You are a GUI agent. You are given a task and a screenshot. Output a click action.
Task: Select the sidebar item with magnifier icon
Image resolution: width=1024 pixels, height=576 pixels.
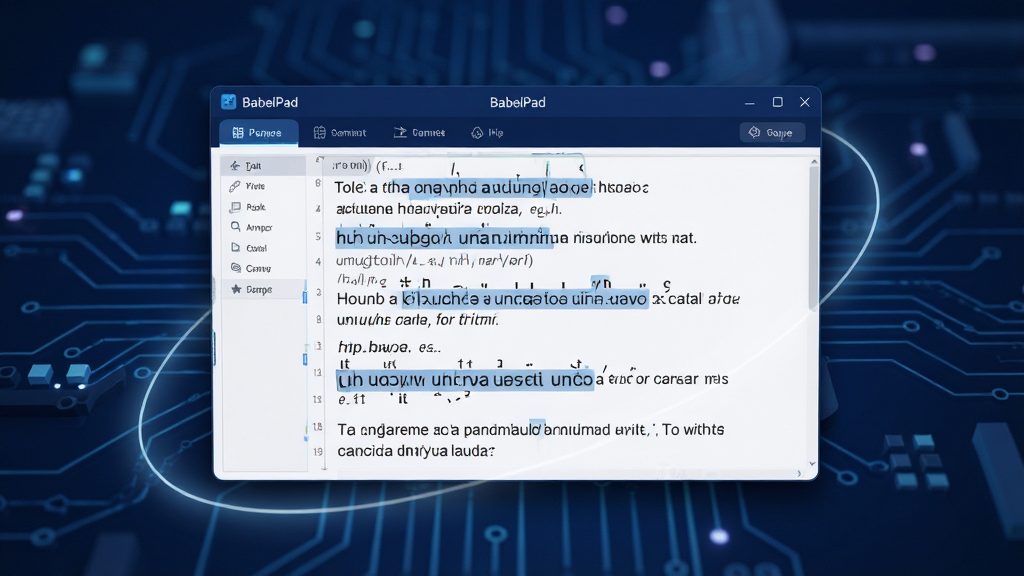coord(263,227)
